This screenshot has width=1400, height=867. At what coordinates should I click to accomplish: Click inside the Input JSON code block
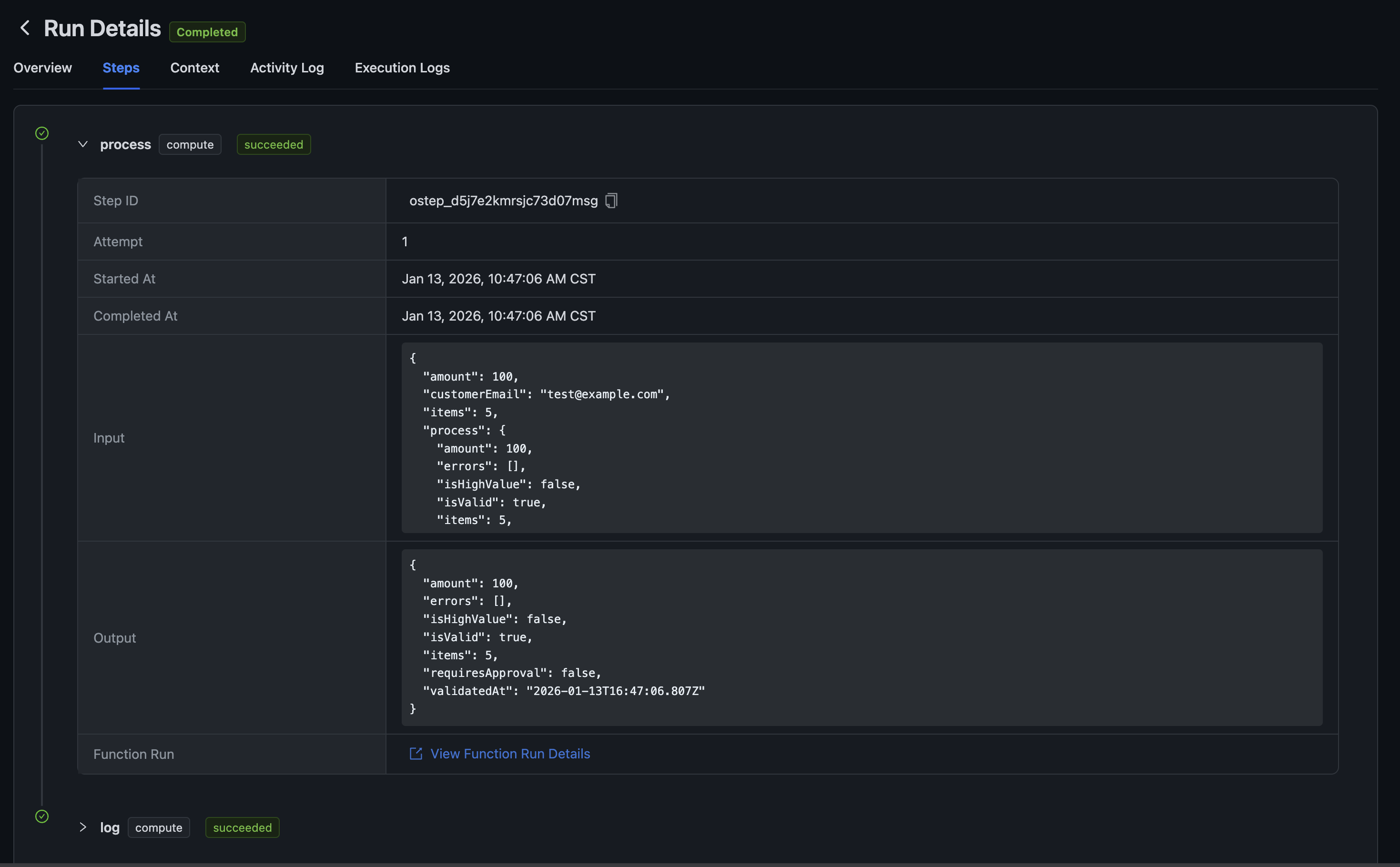pyautogui.click(x=860, y=437)
